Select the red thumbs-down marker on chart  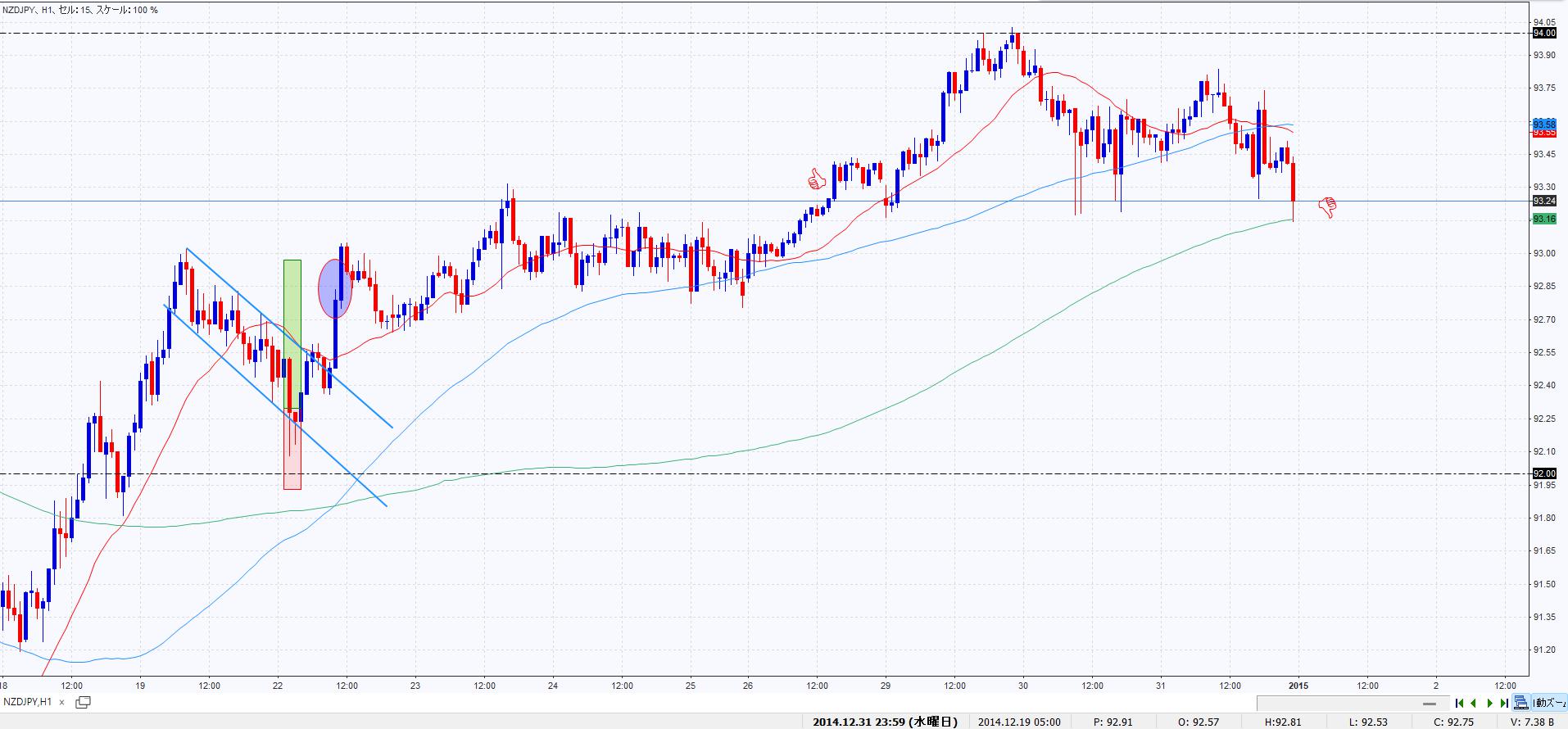coord(1327,208)
